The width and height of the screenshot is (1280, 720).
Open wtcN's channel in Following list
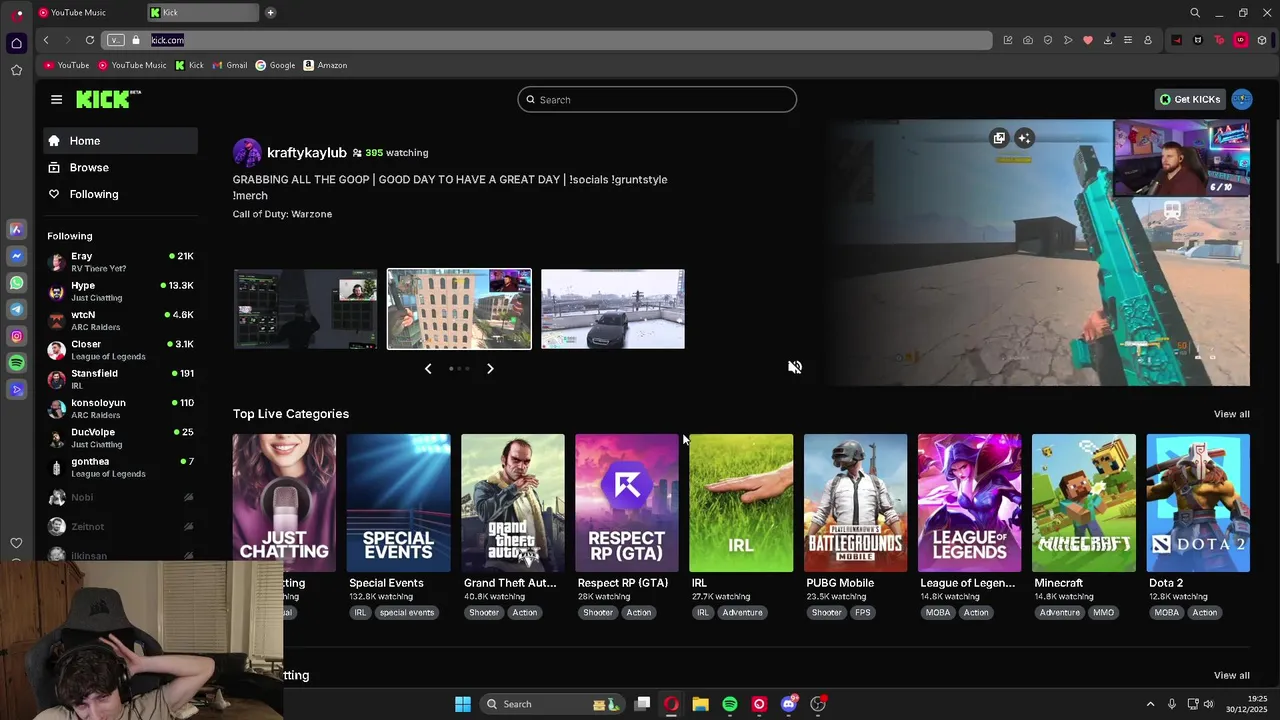tap(120, 321)
